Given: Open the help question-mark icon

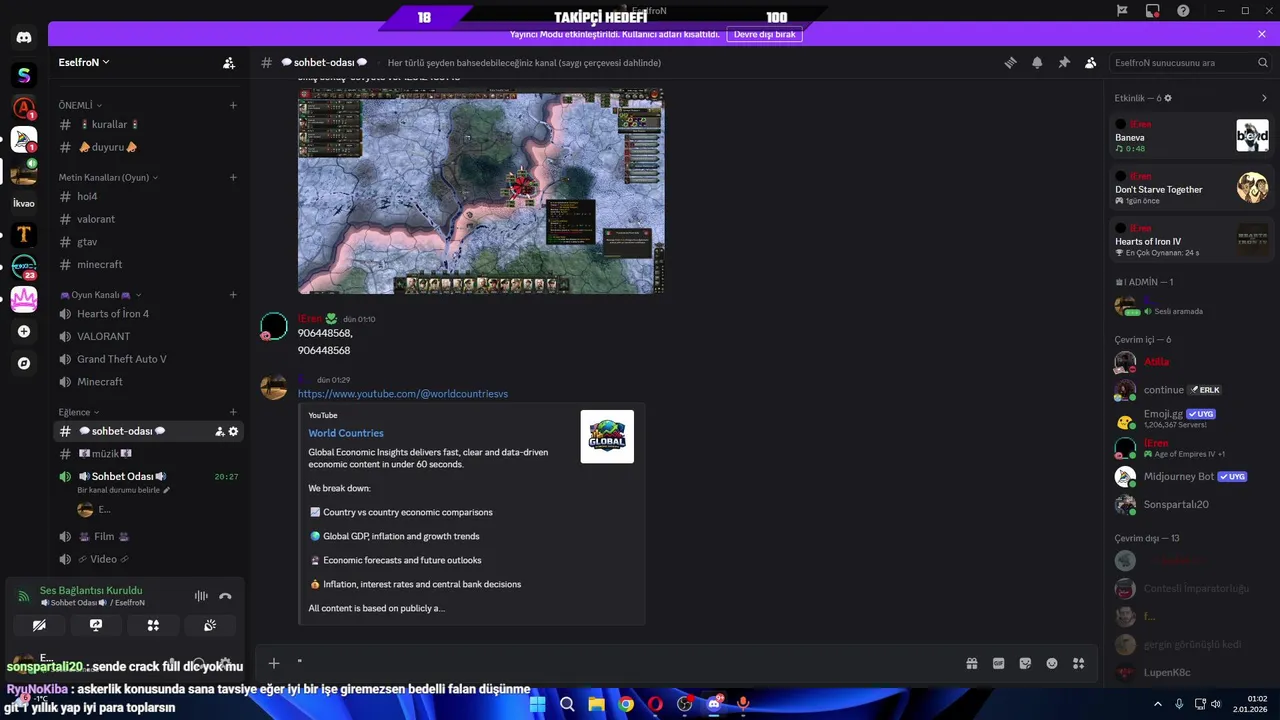Looking at the screenshot, I should click(1183, 10).
